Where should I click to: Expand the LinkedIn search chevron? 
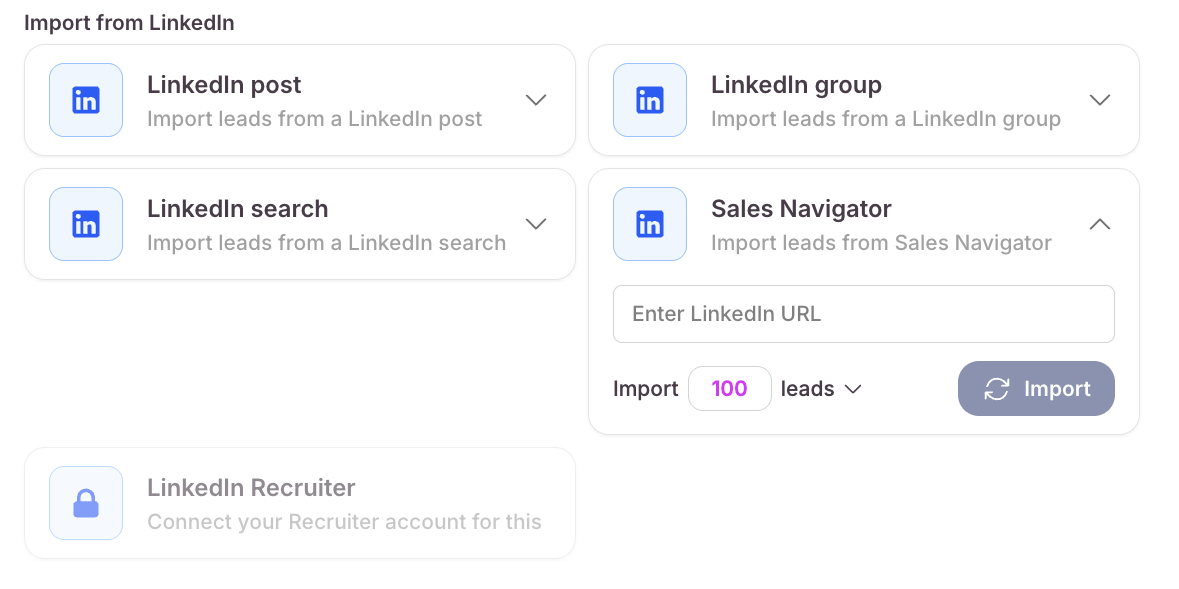coord(536,224)
